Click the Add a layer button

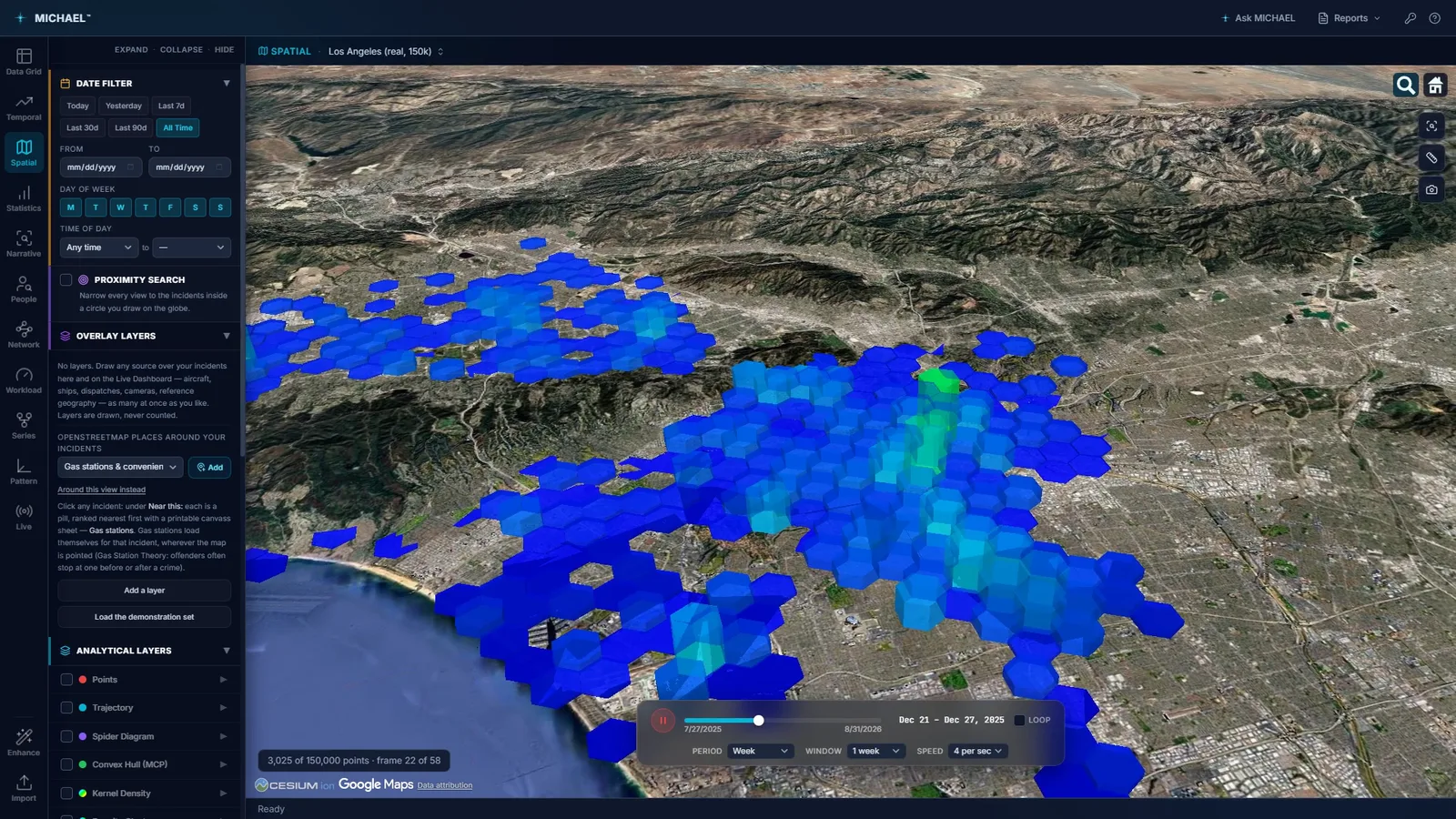pyautogui.click(x=144, y=591)
